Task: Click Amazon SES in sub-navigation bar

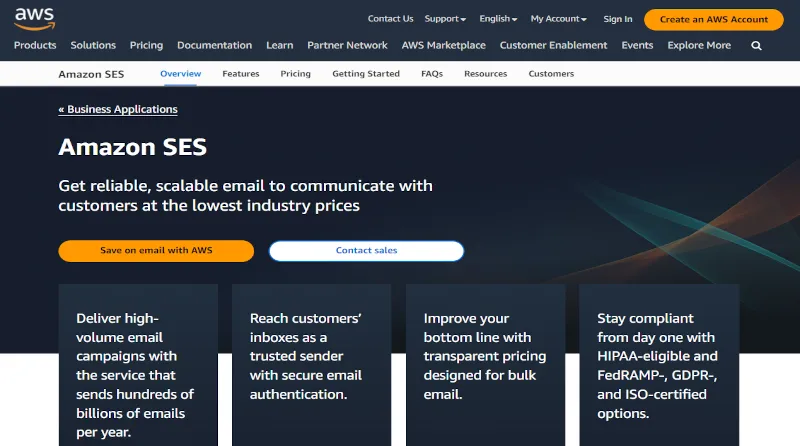Action: (x=91, y=75)
